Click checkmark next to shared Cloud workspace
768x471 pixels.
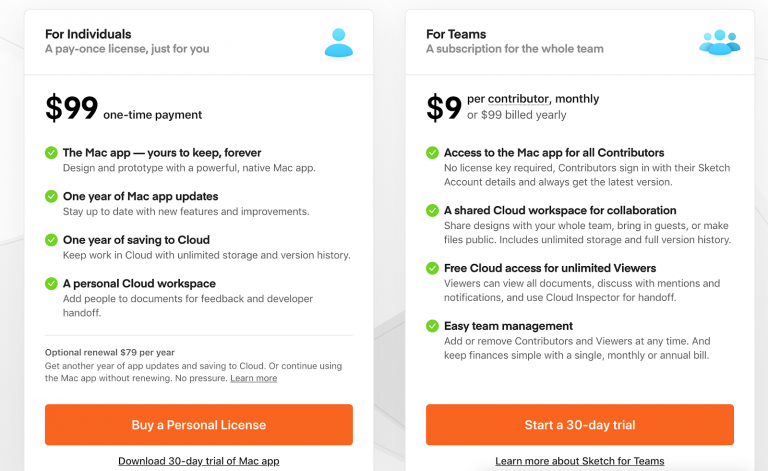coord(432,211)
